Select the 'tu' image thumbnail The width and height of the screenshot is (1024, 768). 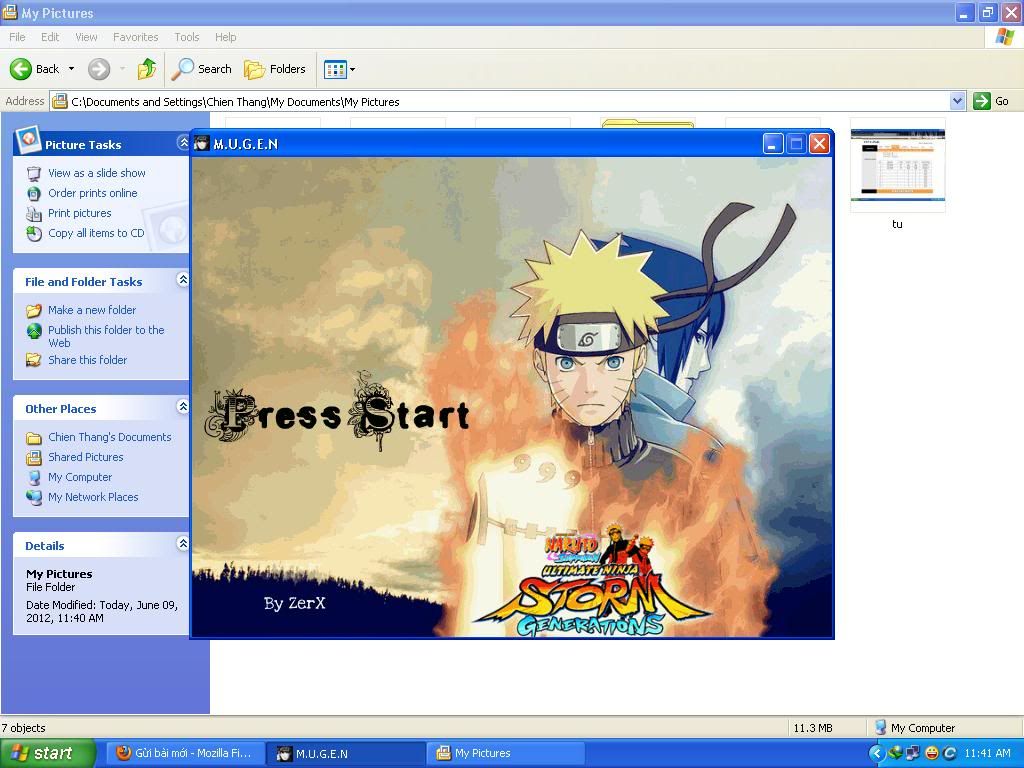(897, 166)
